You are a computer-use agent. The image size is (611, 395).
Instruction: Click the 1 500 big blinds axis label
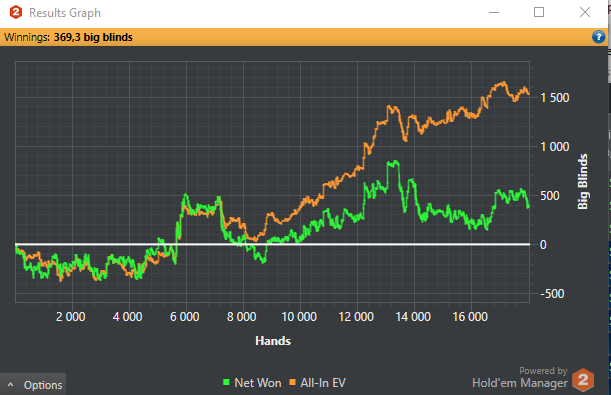click(555, 98)
